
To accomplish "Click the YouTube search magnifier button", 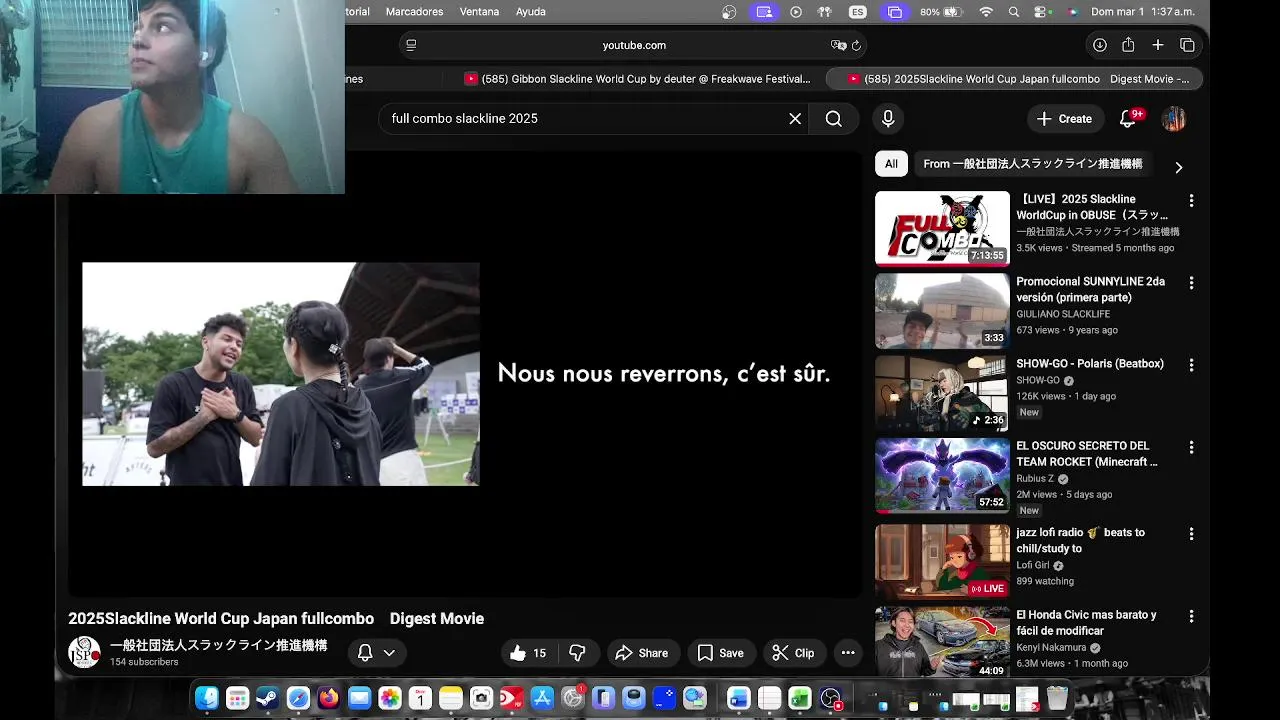I will (833, 119).
